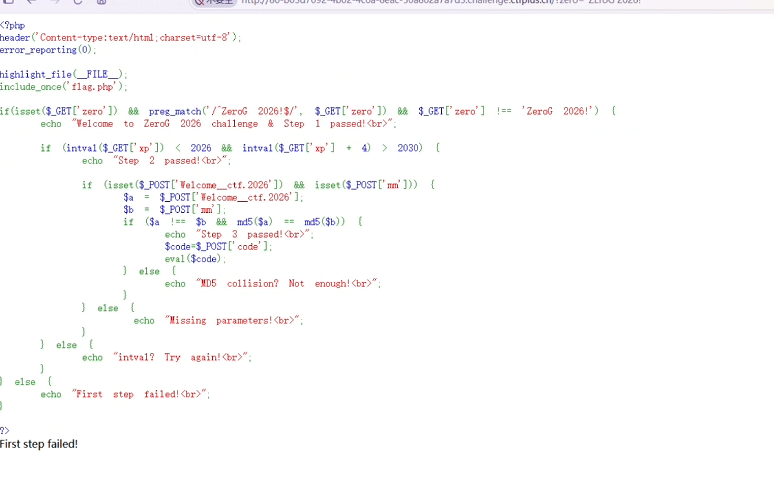
Task: Click the $a = $_POST['Welcome__ctf.2026'] assignment
Action: pyautogui.click(x=213, y=198)
